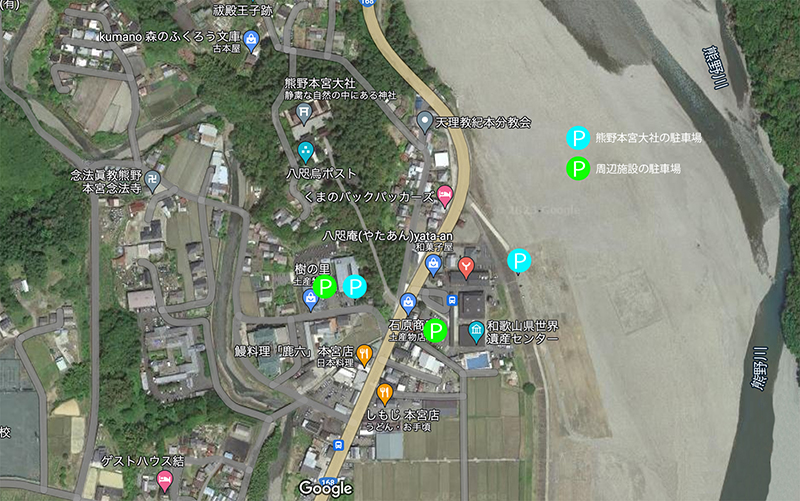Click the blue bus stop icon near 石原商店

pos(452,300)
